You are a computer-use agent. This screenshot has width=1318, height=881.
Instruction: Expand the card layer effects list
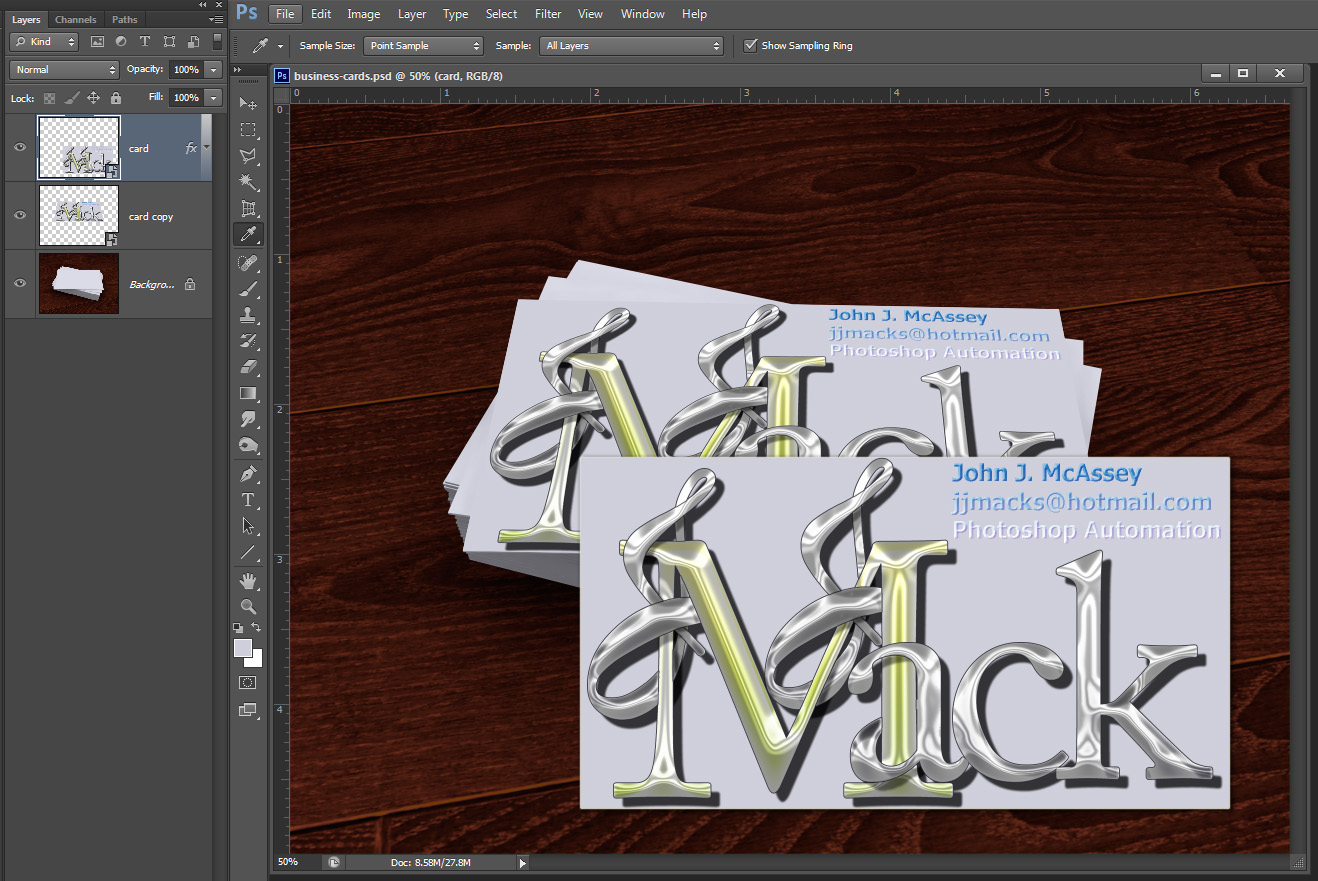pyautogui.click(x=206, y=148)
